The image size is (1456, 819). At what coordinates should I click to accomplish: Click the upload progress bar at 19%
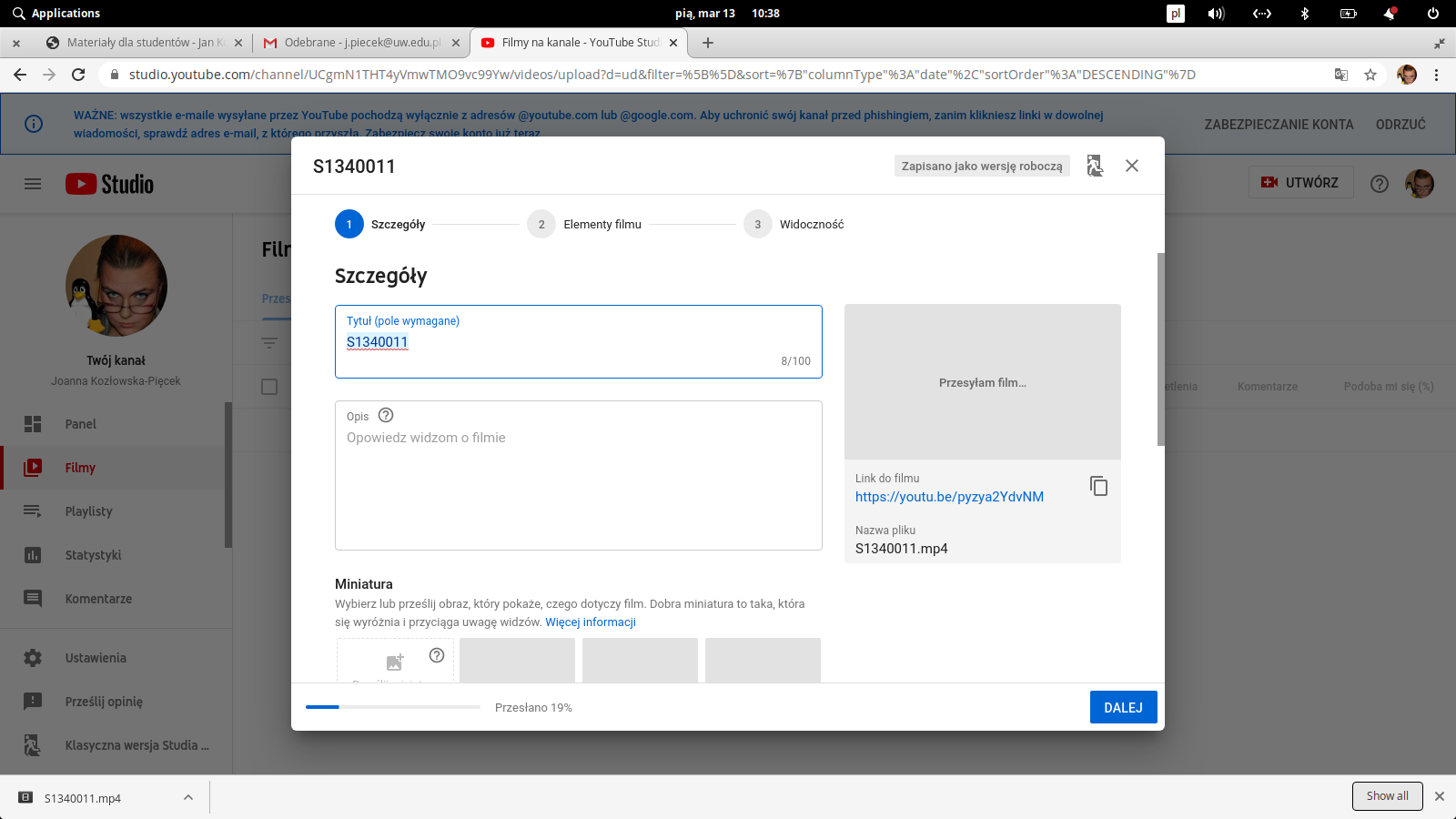[393, 707]
